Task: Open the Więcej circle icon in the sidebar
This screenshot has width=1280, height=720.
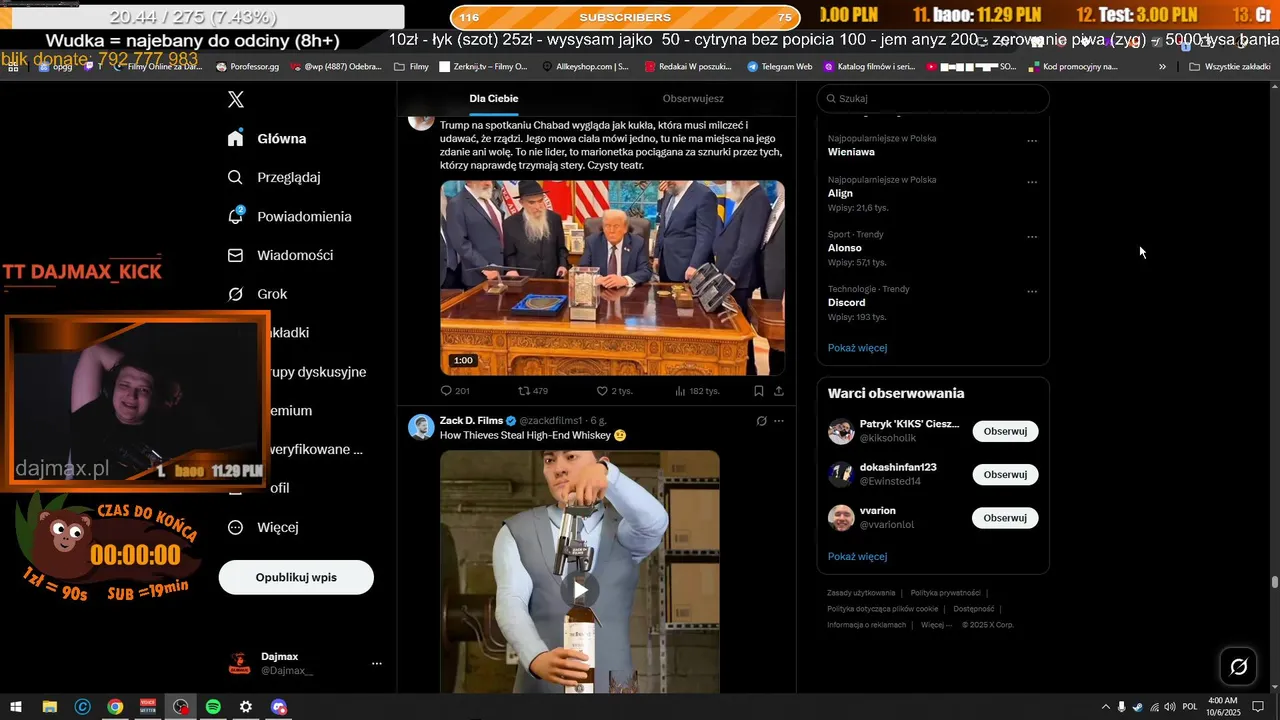Action: pos(235,527)
